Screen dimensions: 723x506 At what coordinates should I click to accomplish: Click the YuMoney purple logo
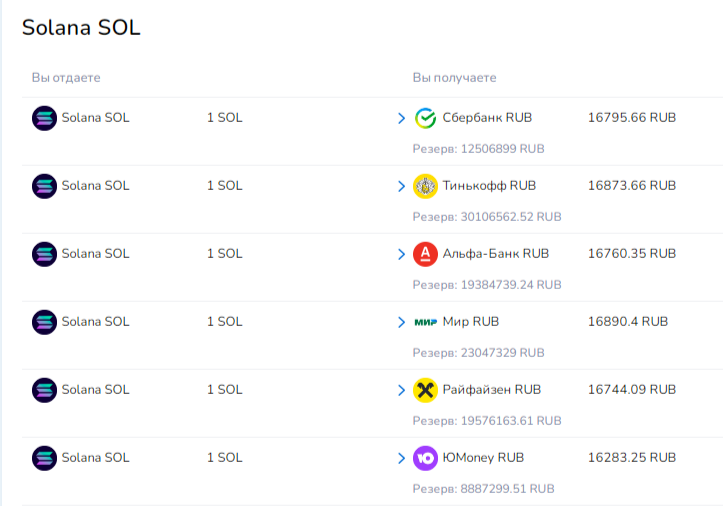click(x=425, y=458)
